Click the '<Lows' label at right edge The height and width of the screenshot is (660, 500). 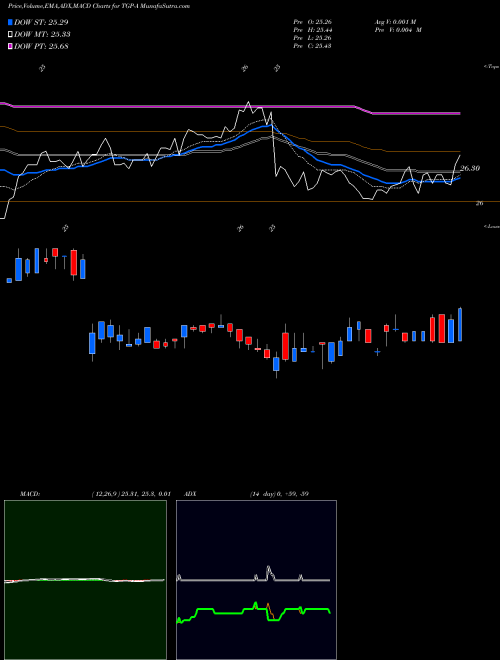coord(491,226)
